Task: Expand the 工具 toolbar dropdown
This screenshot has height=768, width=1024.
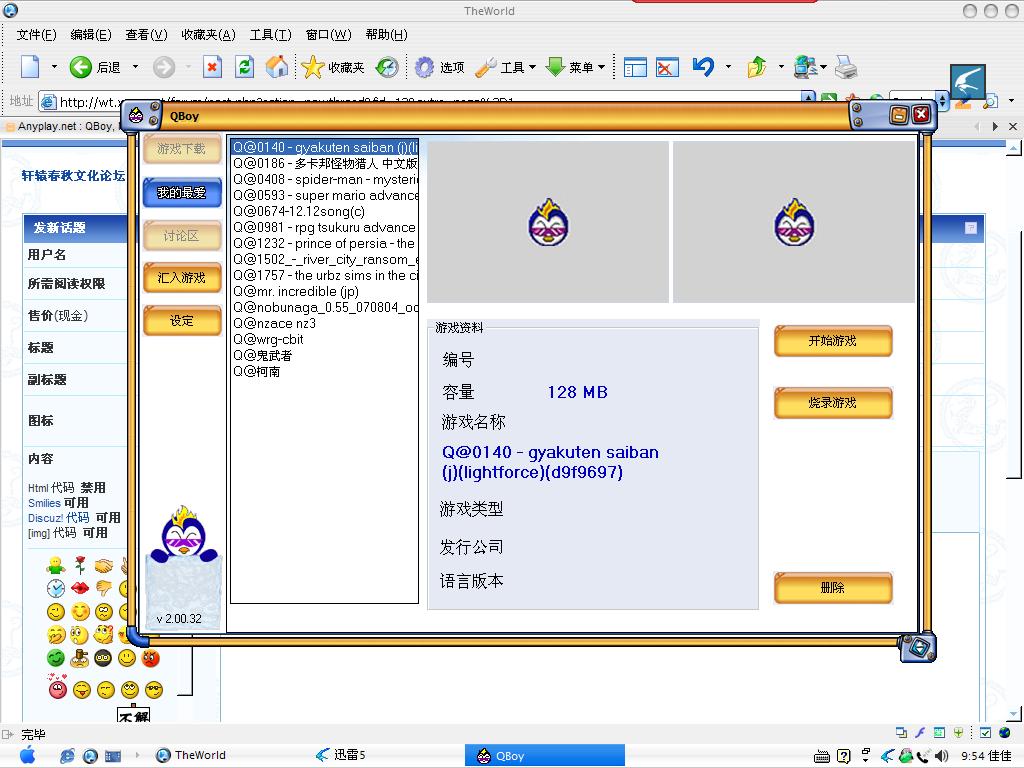Action: (532, 68)
